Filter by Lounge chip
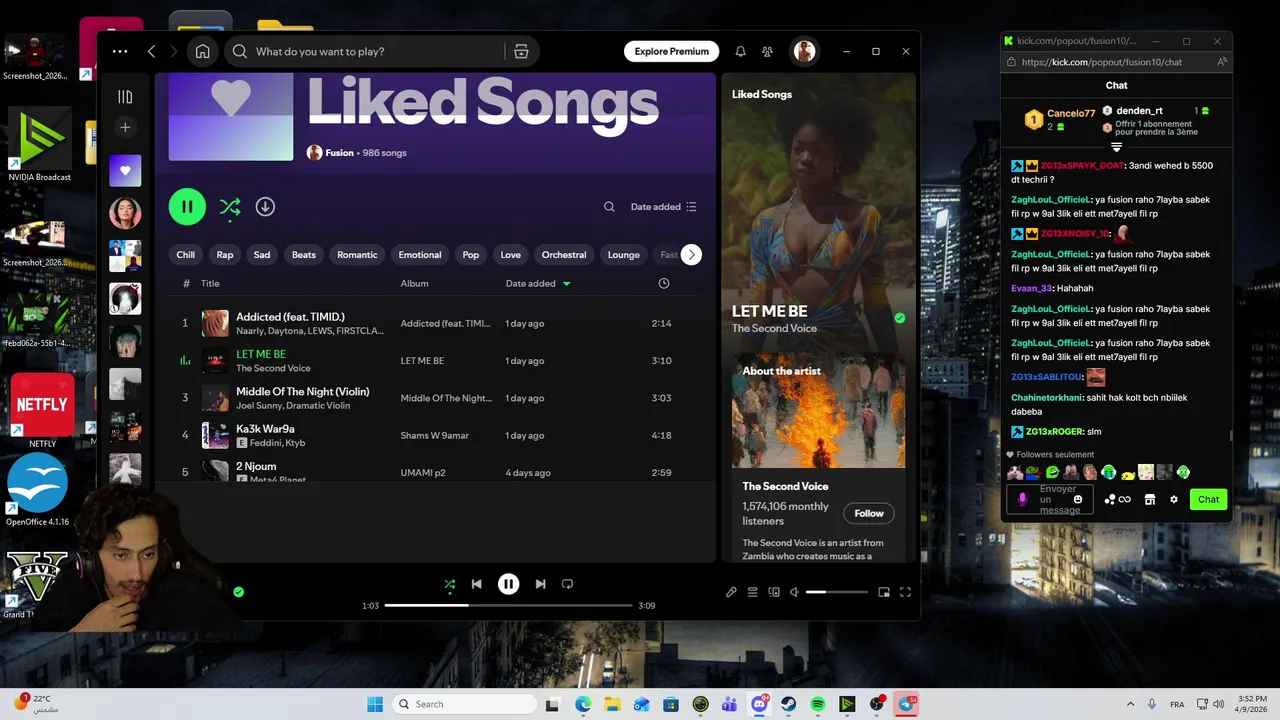 coord(623,255)
